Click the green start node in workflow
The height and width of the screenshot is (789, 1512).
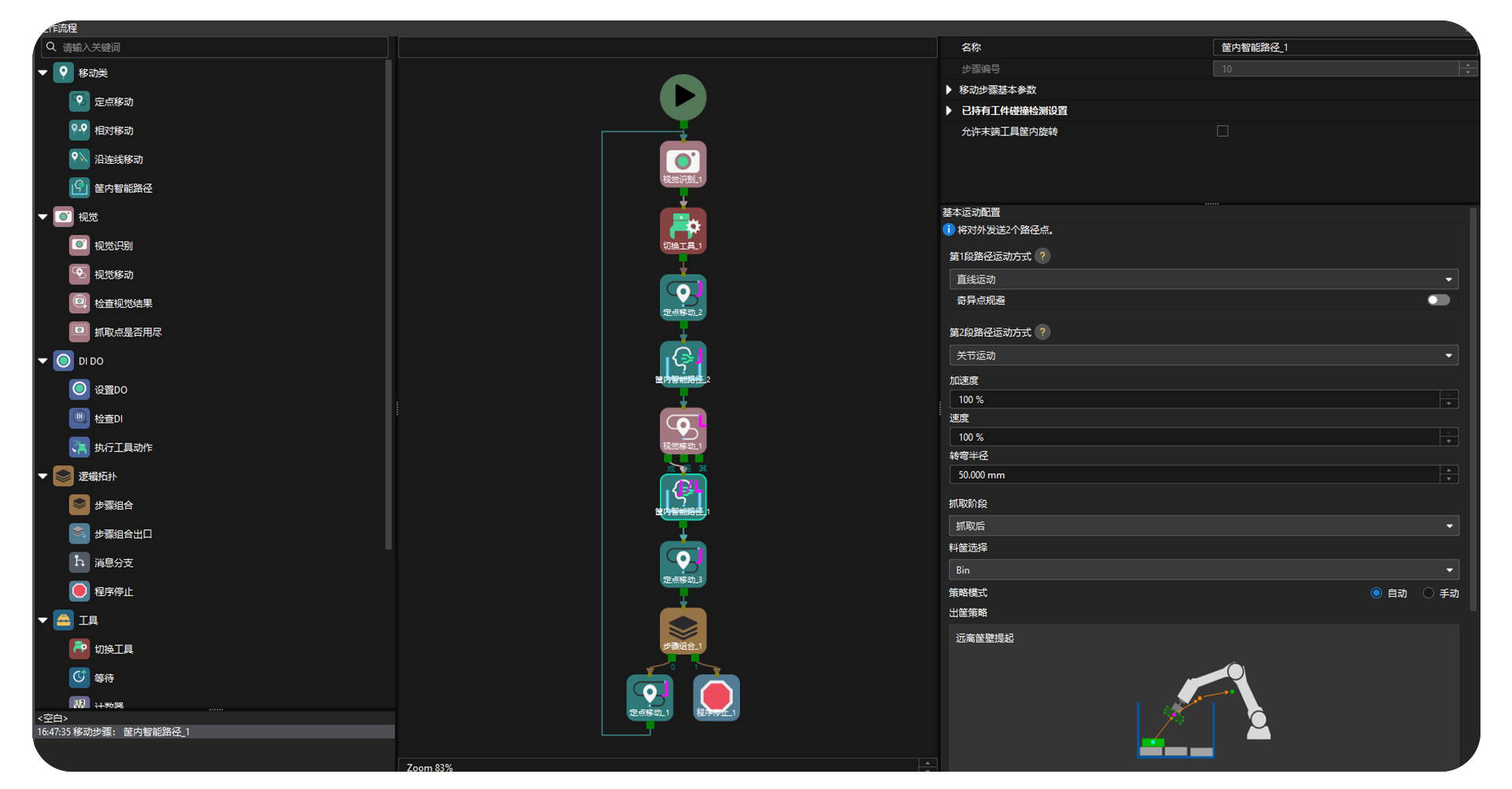coord(683,97)
